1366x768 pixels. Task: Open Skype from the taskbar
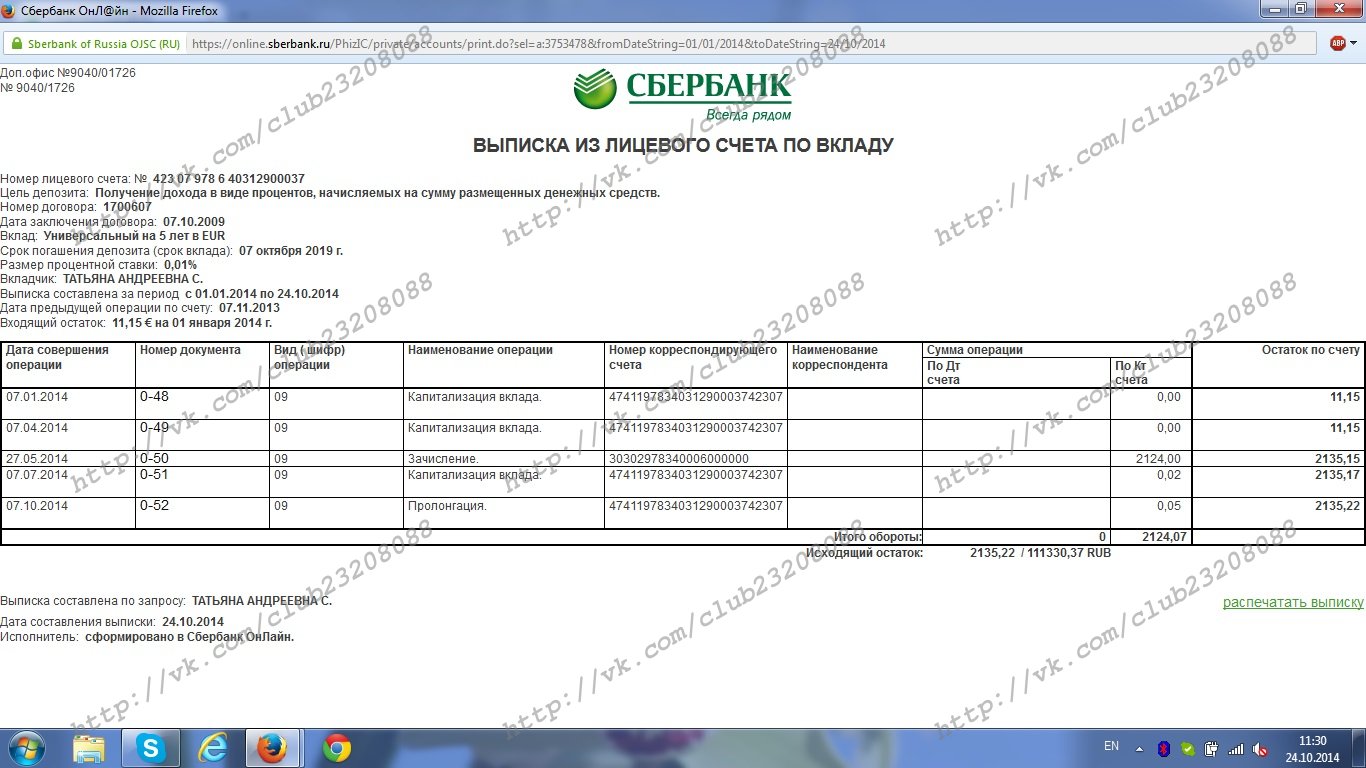point(151,748)
